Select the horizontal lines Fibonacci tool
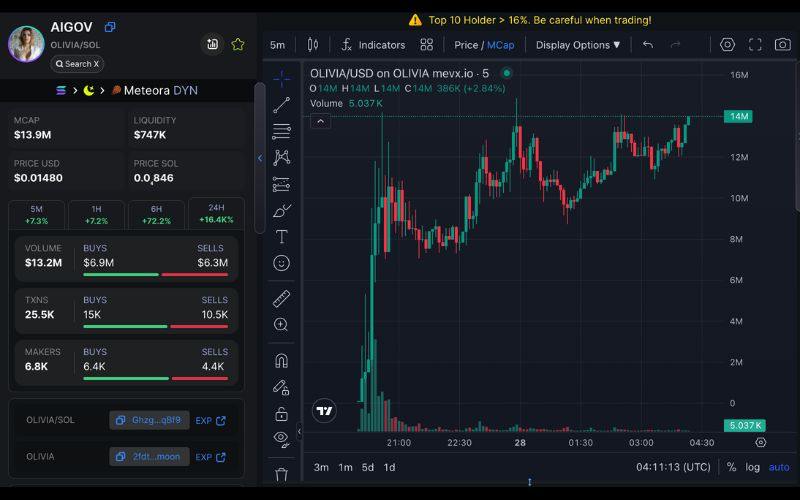 pos(282,132)
